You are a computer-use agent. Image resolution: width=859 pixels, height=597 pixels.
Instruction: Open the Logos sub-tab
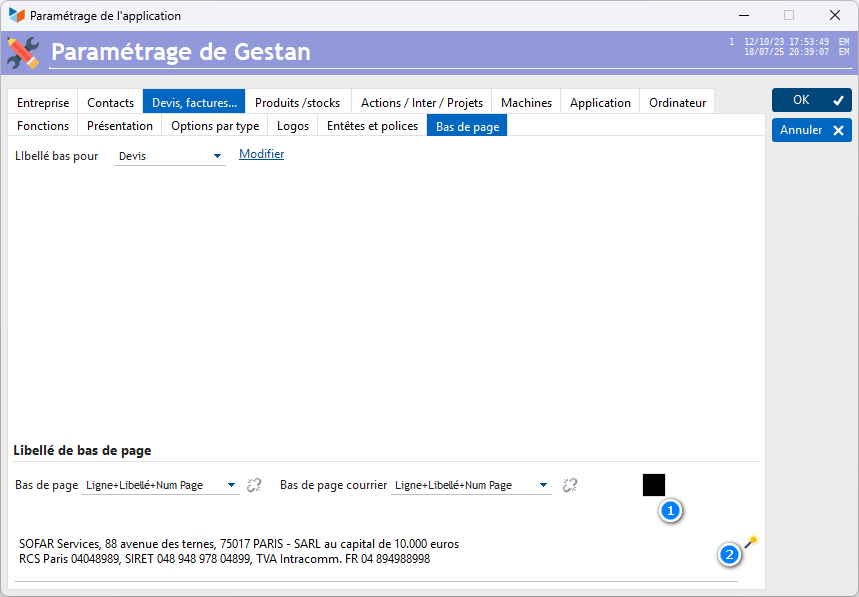click(x=293, y=126)
